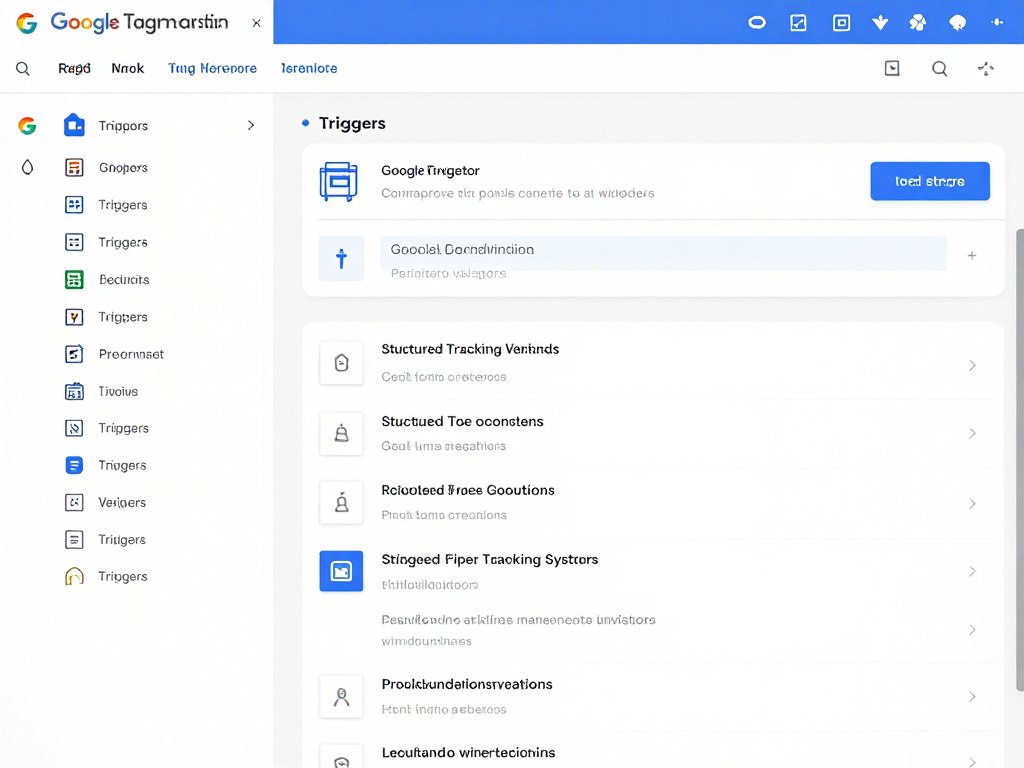Click the Google logo in the title bar
1024x768 pixels.
(27, 23)
